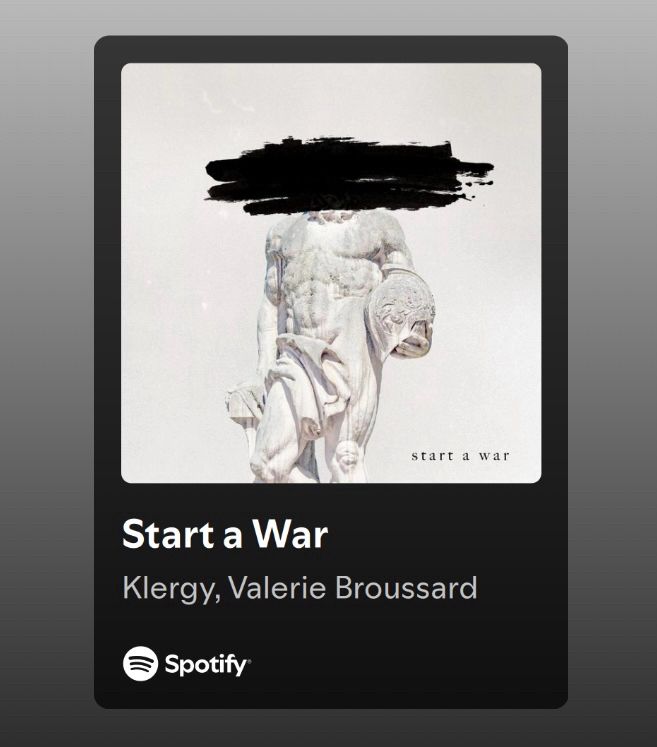Open the song title Start a War
Viewport: 657px width, 747px height.
(225, 534)
